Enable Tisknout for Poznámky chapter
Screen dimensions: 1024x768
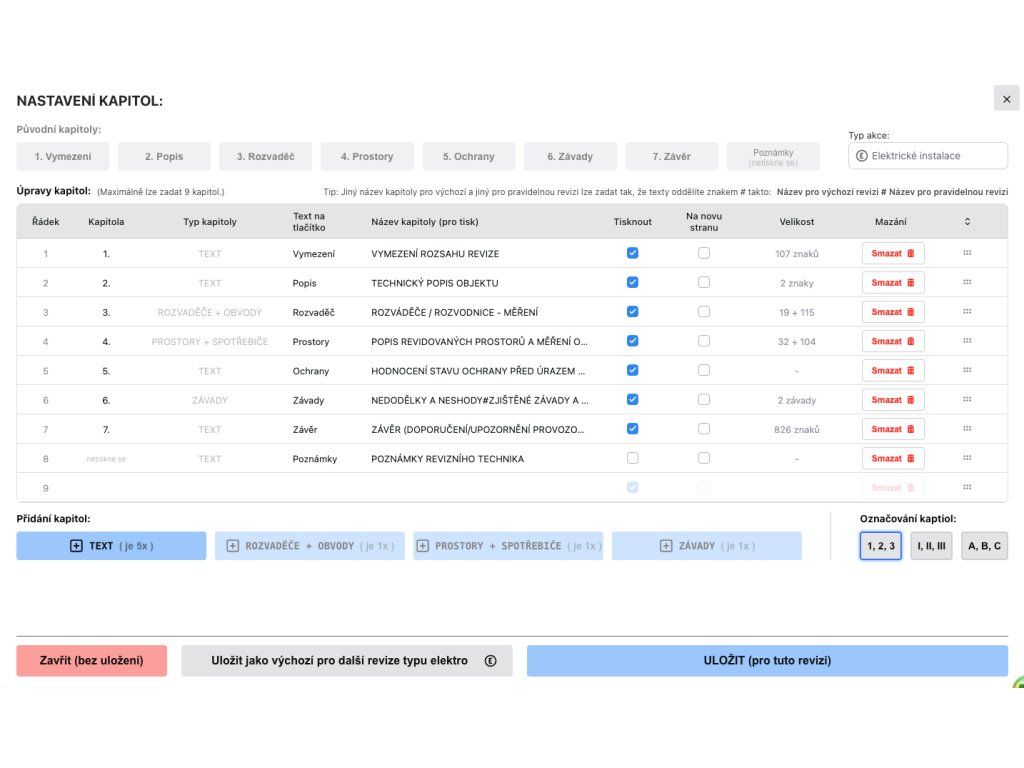tap(632, 458)
